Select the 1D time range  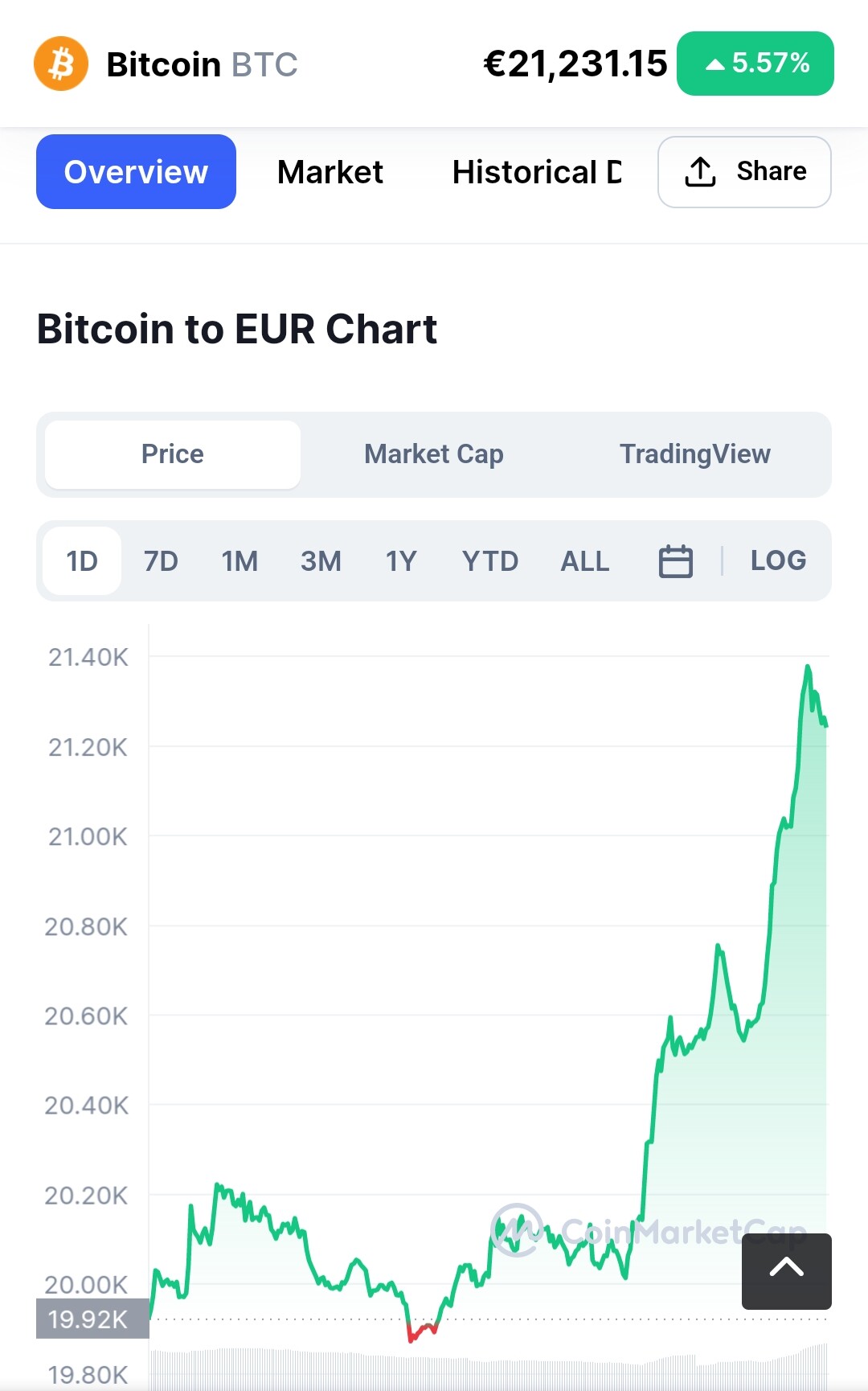click(x=82, y=561)
